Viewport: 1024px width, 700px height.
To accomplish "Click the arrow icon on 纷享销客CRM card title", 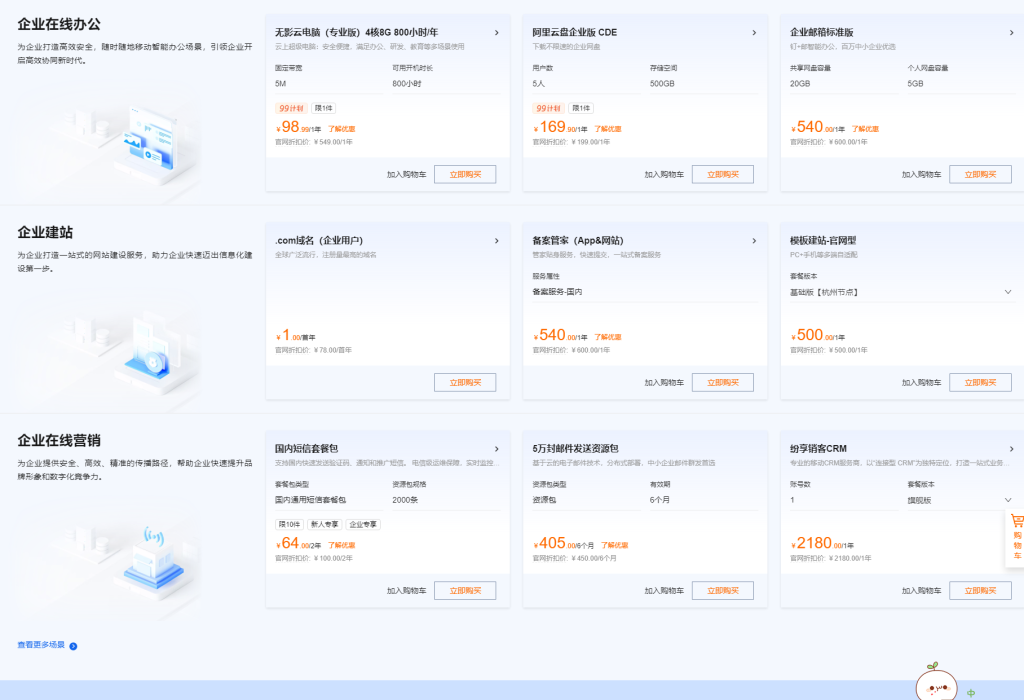I will [1011, 448].
